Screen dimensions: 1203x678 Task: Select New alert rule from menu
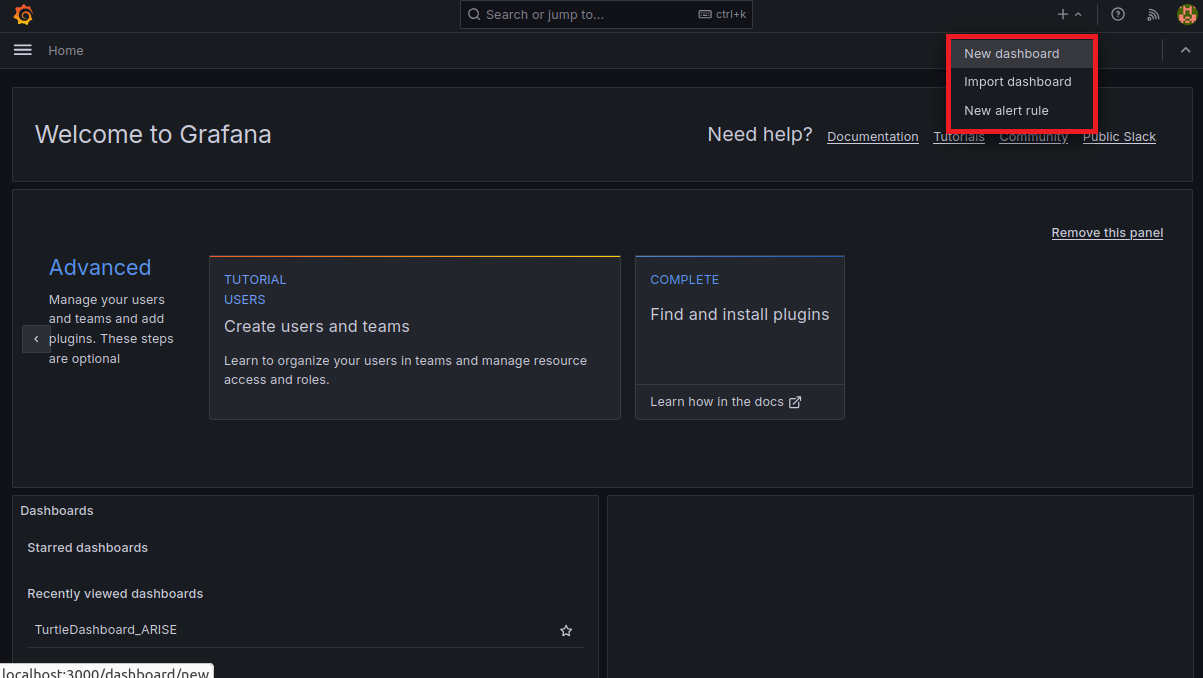[1021, 111]
